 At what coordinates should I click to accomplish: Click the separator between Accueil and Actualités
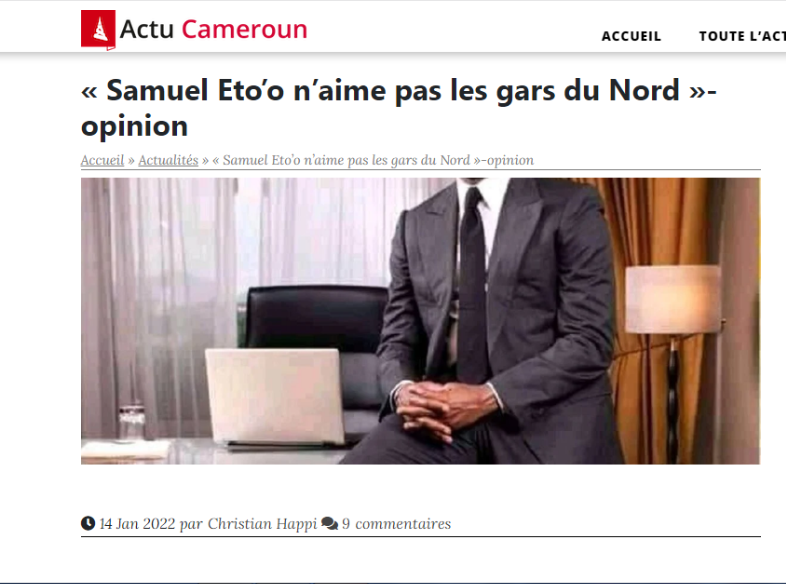point(131,161)
